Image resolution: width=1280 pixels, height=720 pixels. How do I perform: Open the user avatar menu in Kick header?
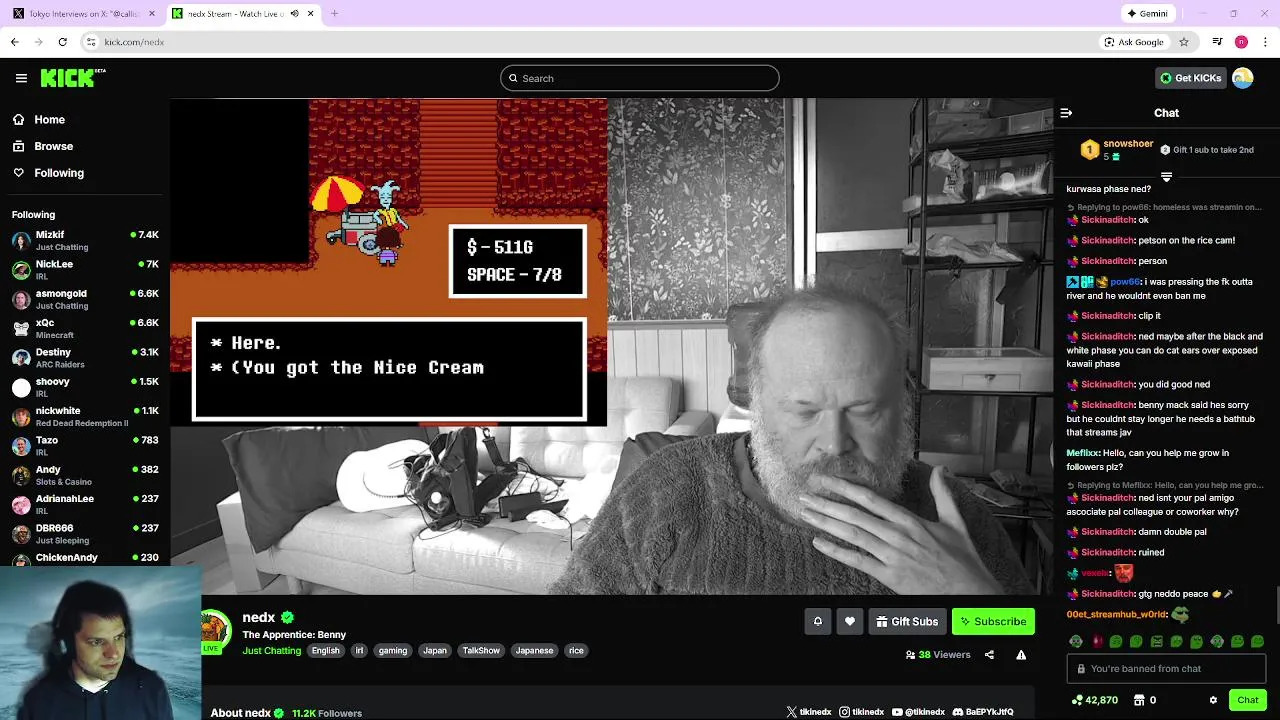coord(1243,78)
